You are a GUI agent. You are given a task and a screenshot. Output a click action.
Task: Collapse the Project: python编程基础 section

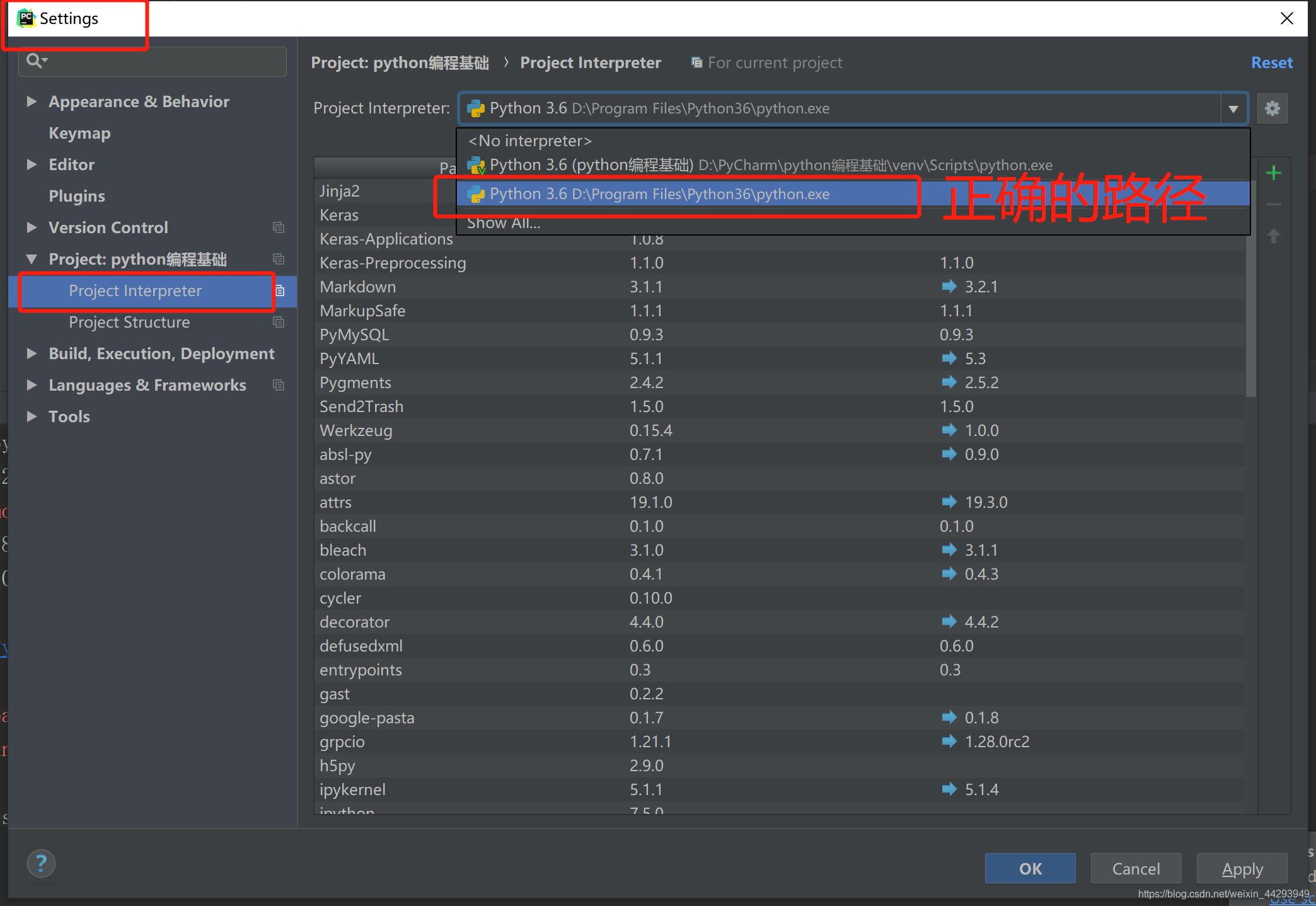[x=32, y=259]
